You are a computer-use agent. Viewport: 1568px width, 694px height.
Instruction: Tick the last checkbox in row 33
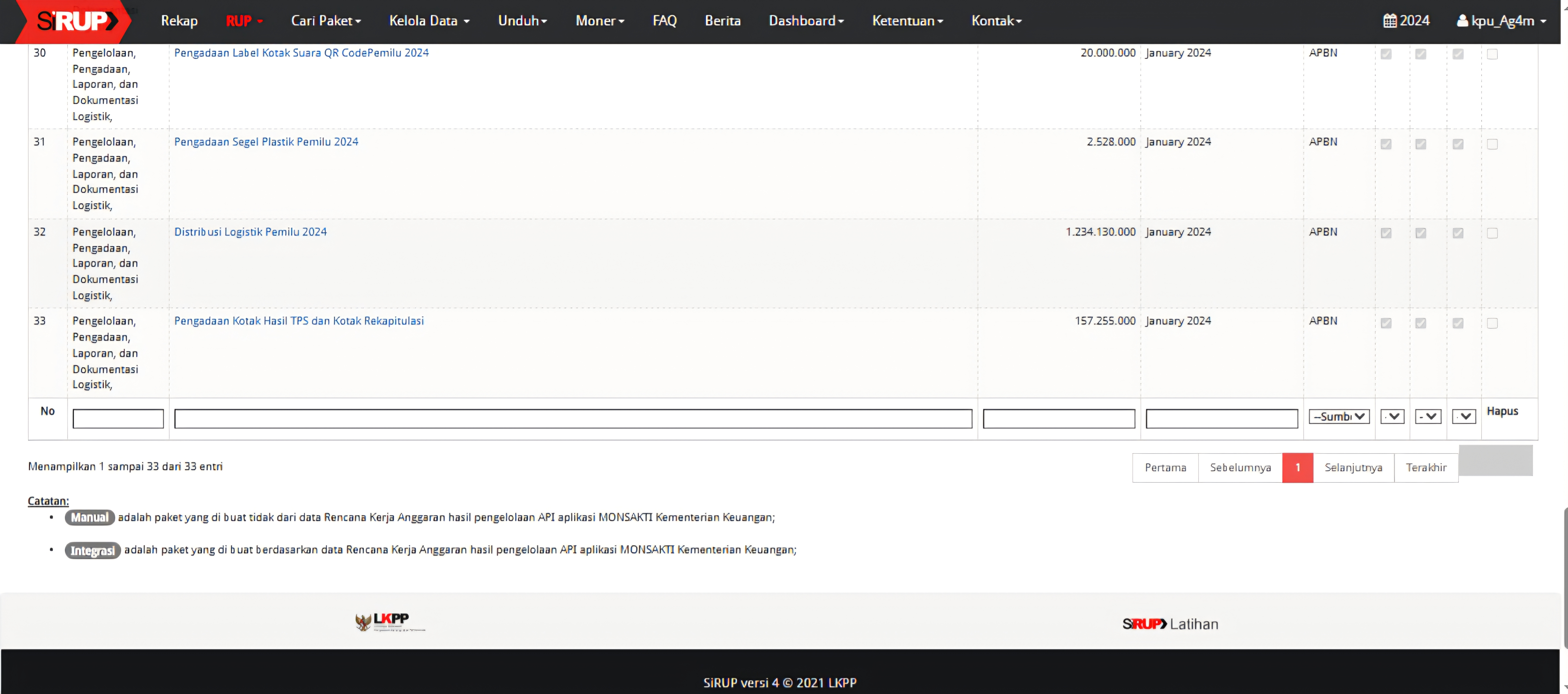click(x=1492, y=323)
